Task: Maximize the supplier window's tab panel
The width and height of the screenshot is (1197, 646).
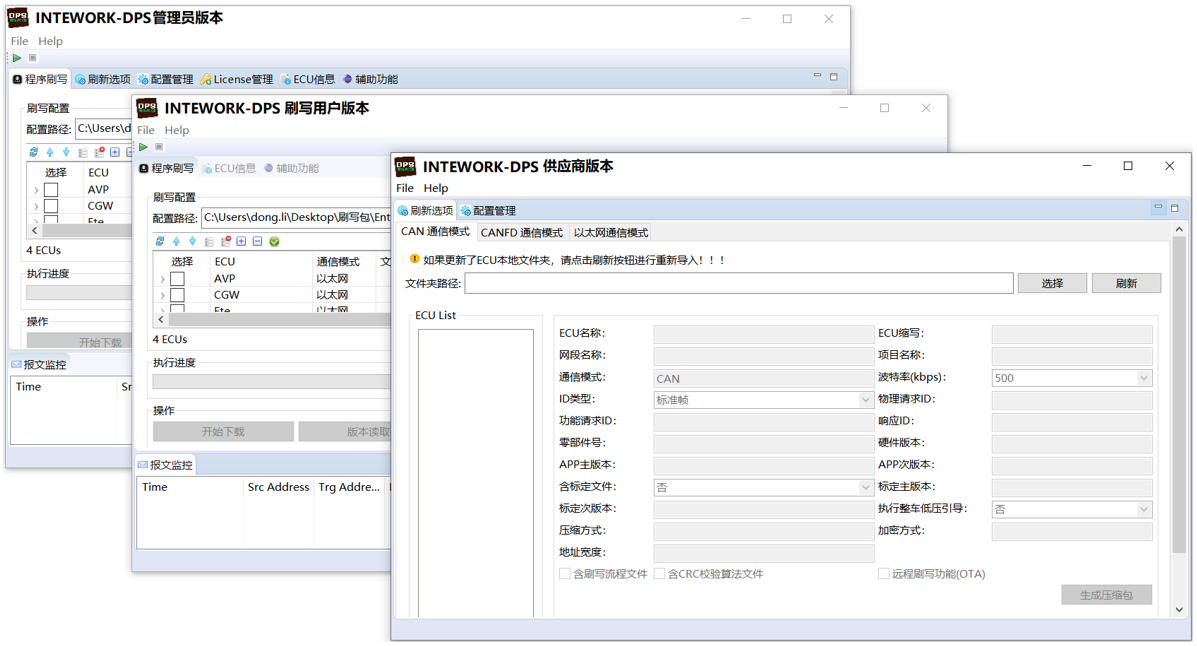Action: click(x=1175, y=208)
